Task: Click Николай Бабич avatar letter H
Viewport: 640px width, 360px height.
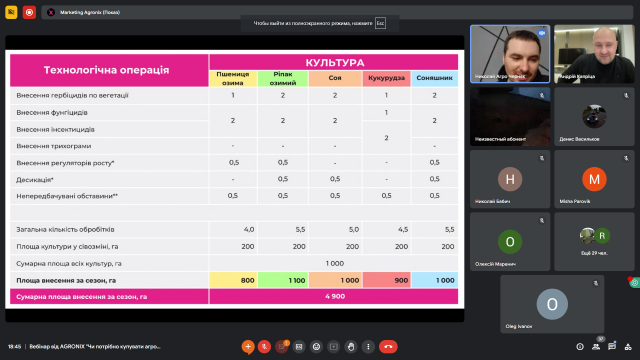Action: [x=510, y=179]
